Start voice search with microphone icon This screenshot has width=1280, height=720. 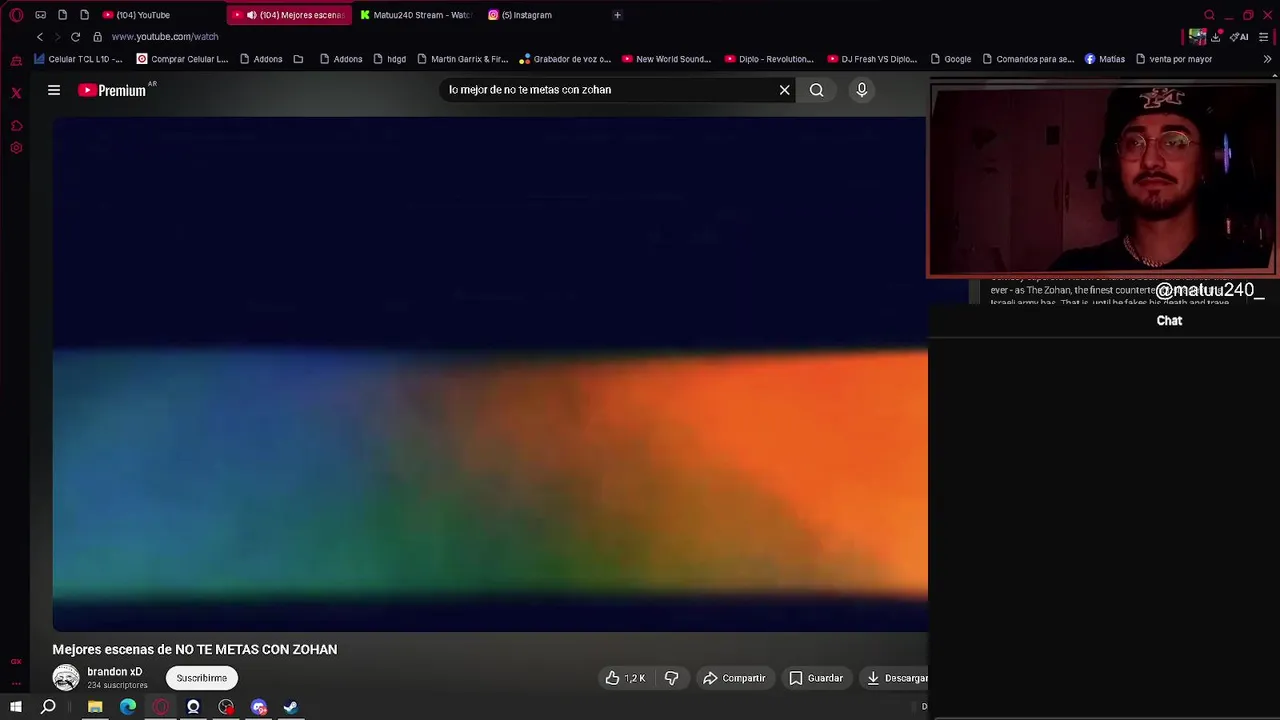pos(862,90)
